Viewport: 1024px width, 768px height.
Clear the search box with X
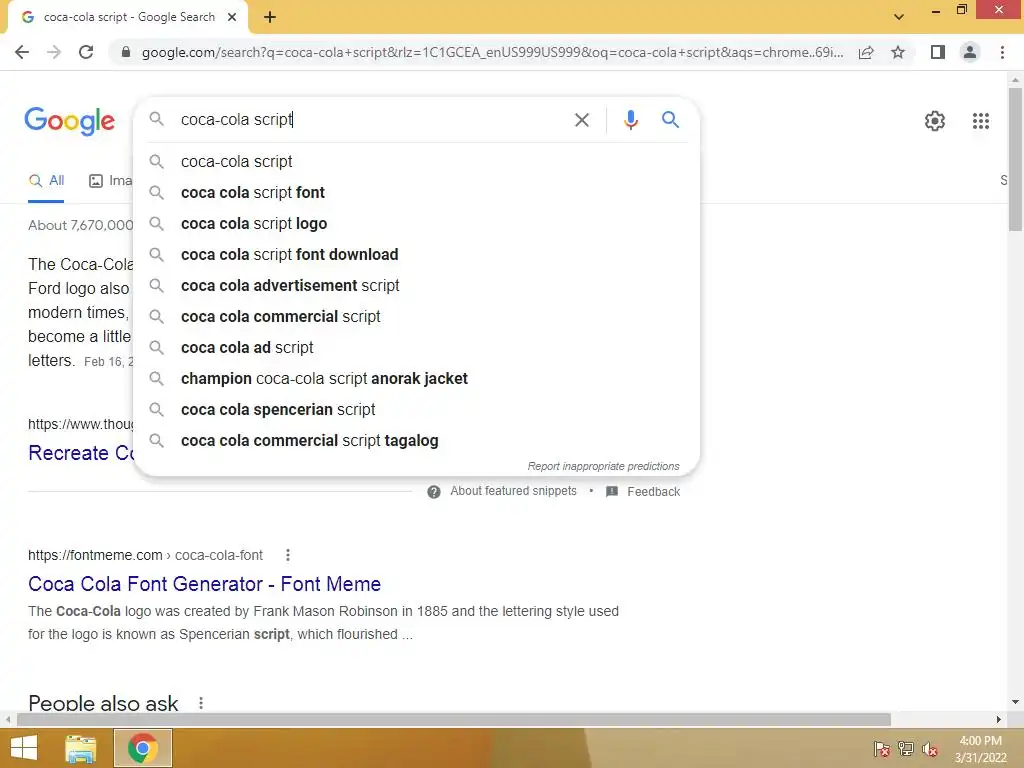pos(581,120)
